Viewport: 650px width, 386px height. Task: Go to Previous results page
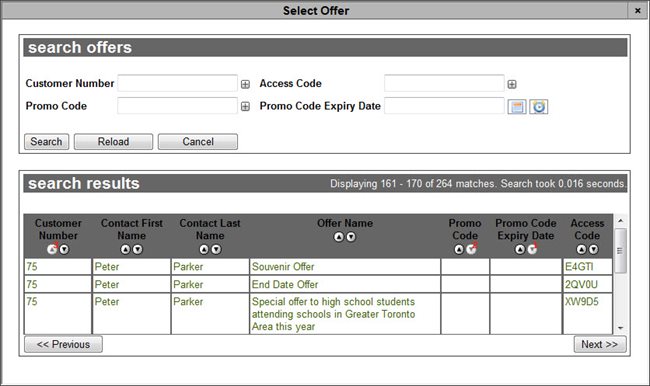pyautogui.click(x=63, y=344)
